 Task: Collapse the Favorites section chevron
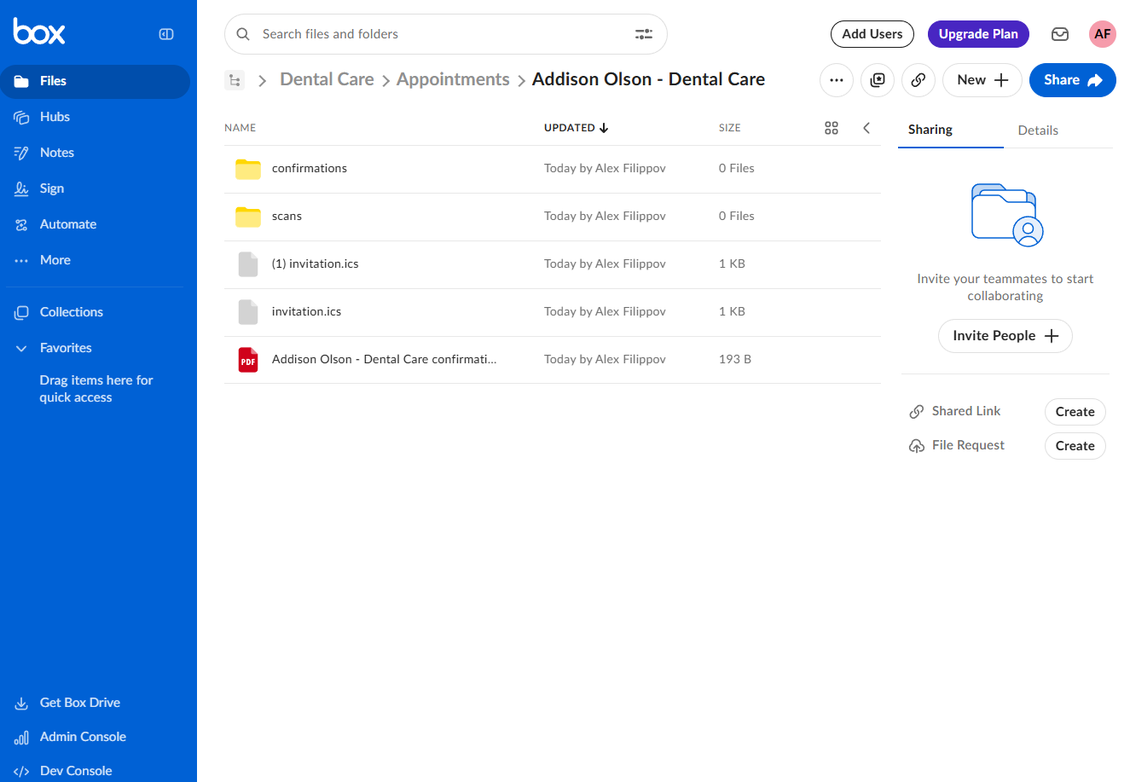pyautogui.click(x=21, y=348)
